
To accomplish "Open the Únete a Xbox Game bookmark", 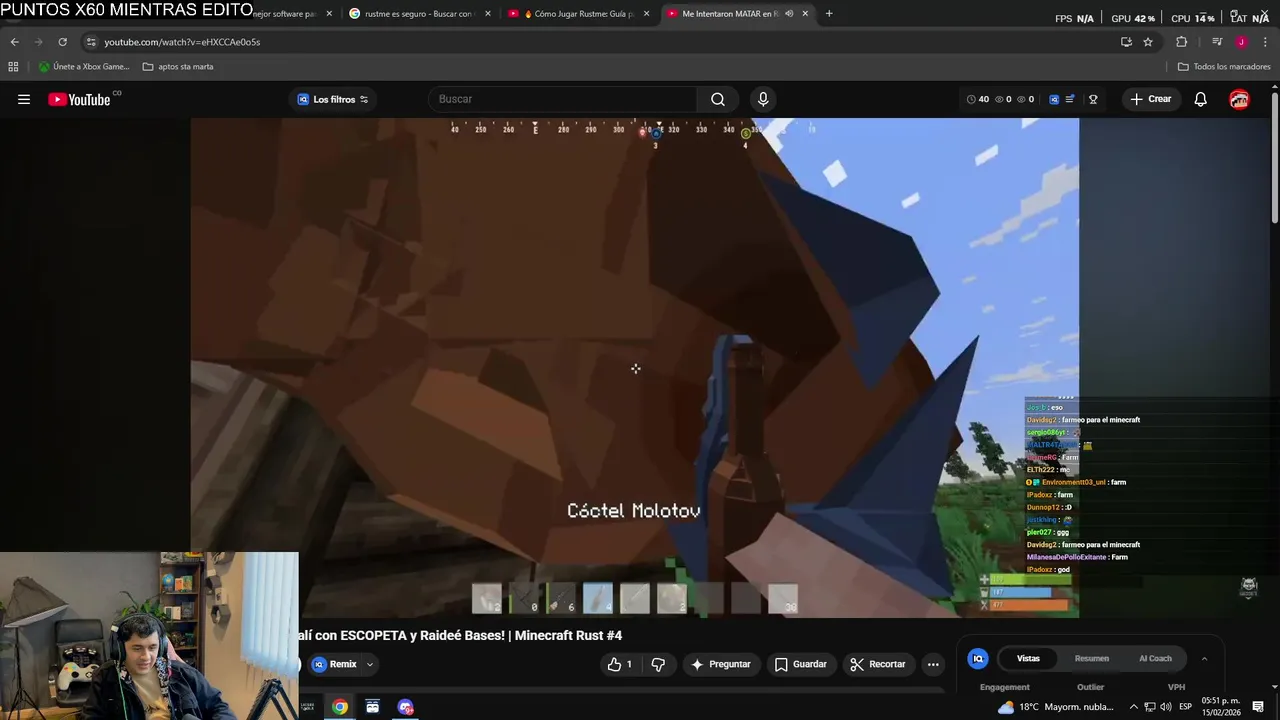I will (84, 67).
